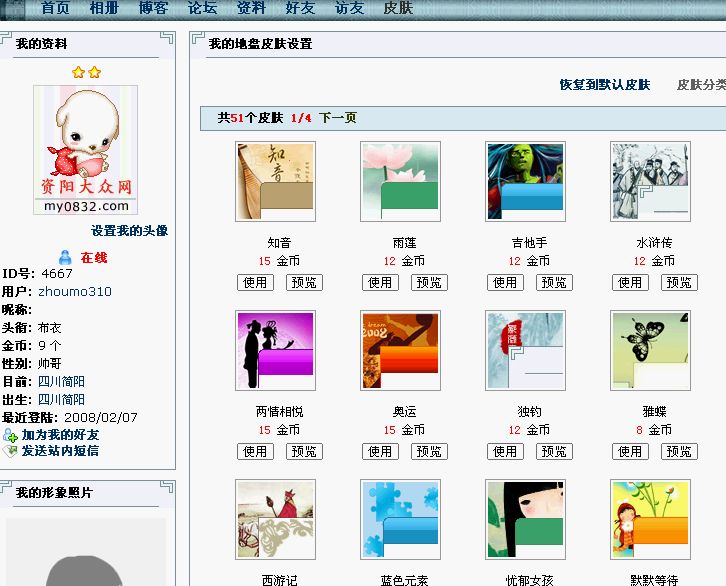Open the 访友 menu item
The width and height of the screenshot is (726, 586).
[349, 8]
